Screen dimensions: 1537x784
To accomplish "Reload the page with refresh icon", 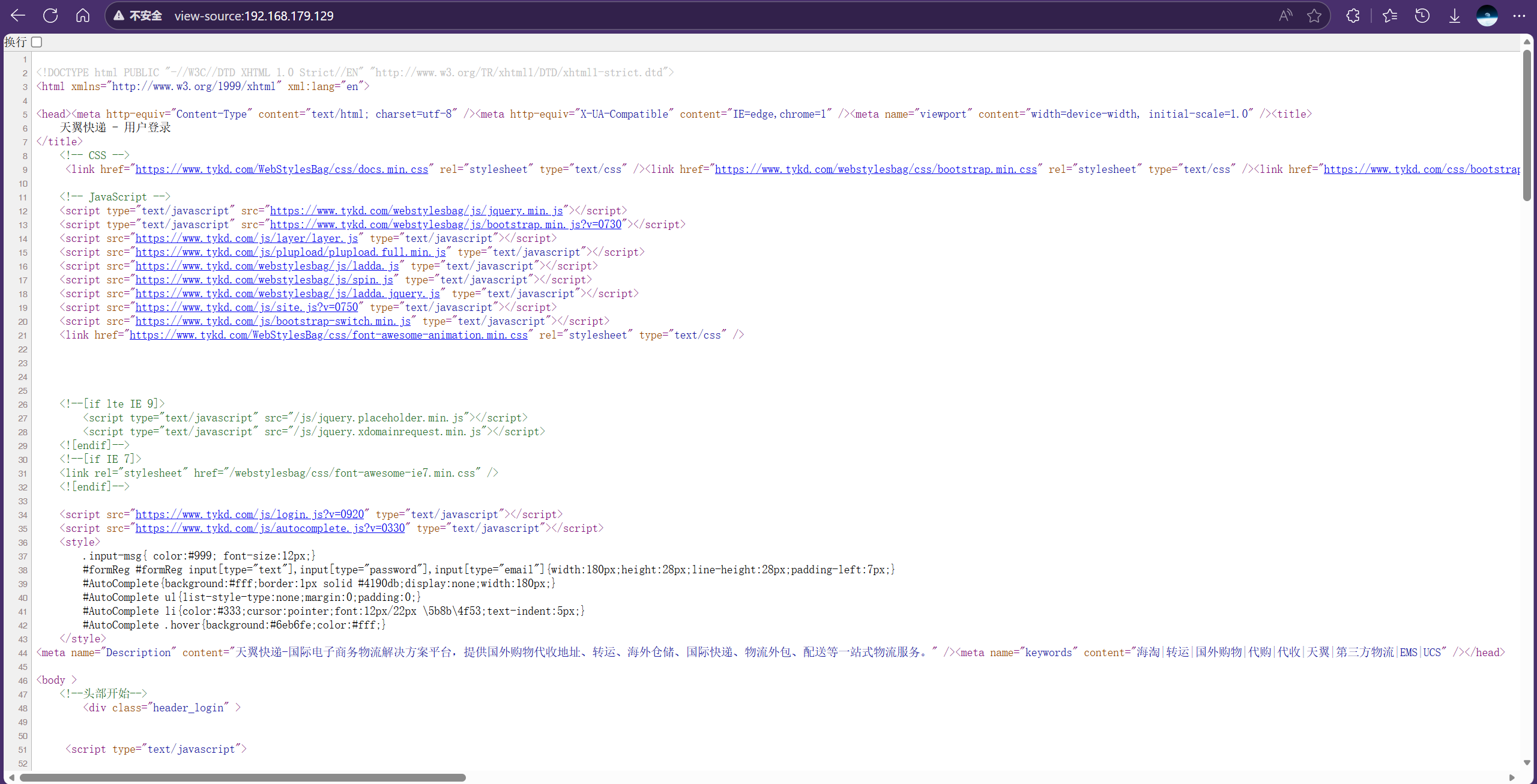I will [50, 16].
